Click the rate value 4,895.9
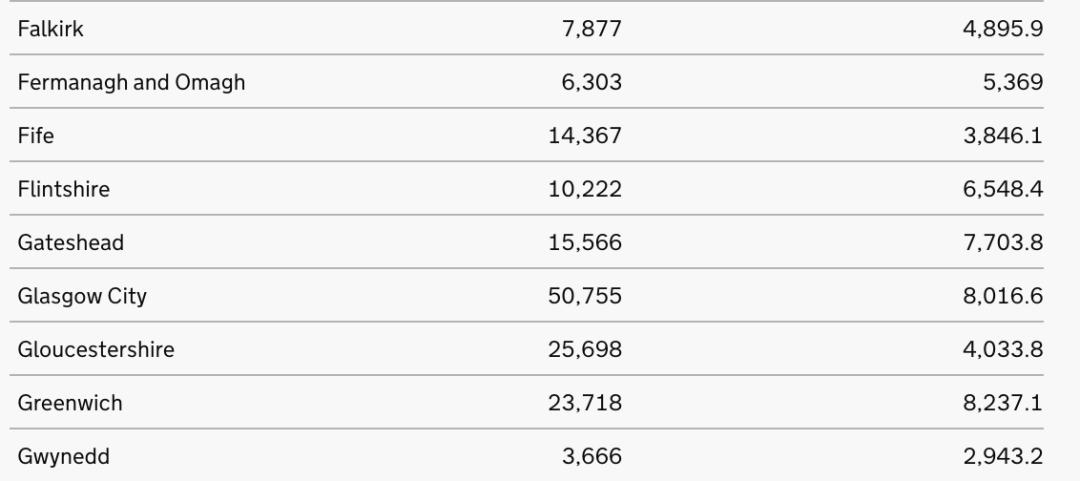 click(1002, 30)
